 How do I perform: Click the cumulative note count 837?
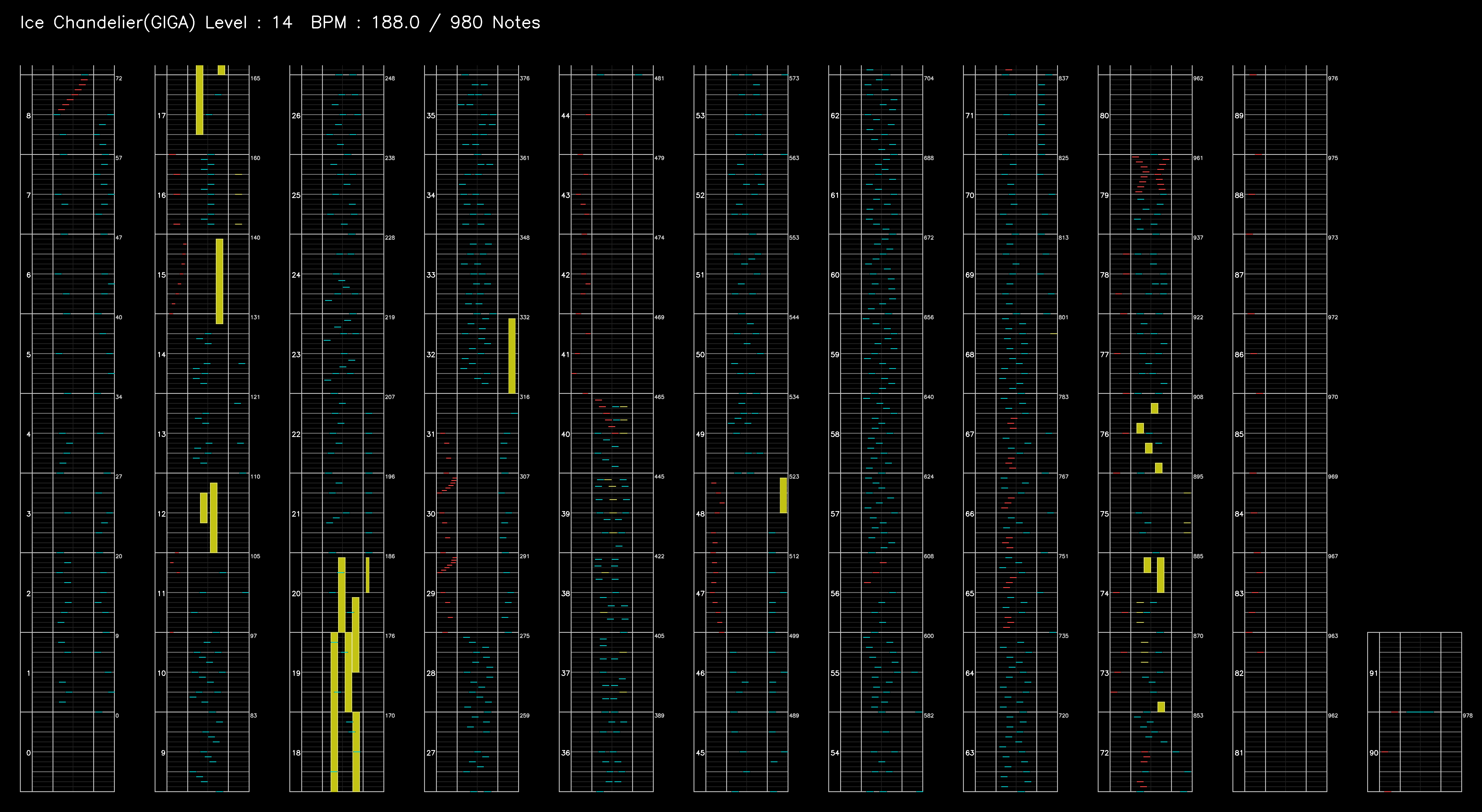(1063, 78)
